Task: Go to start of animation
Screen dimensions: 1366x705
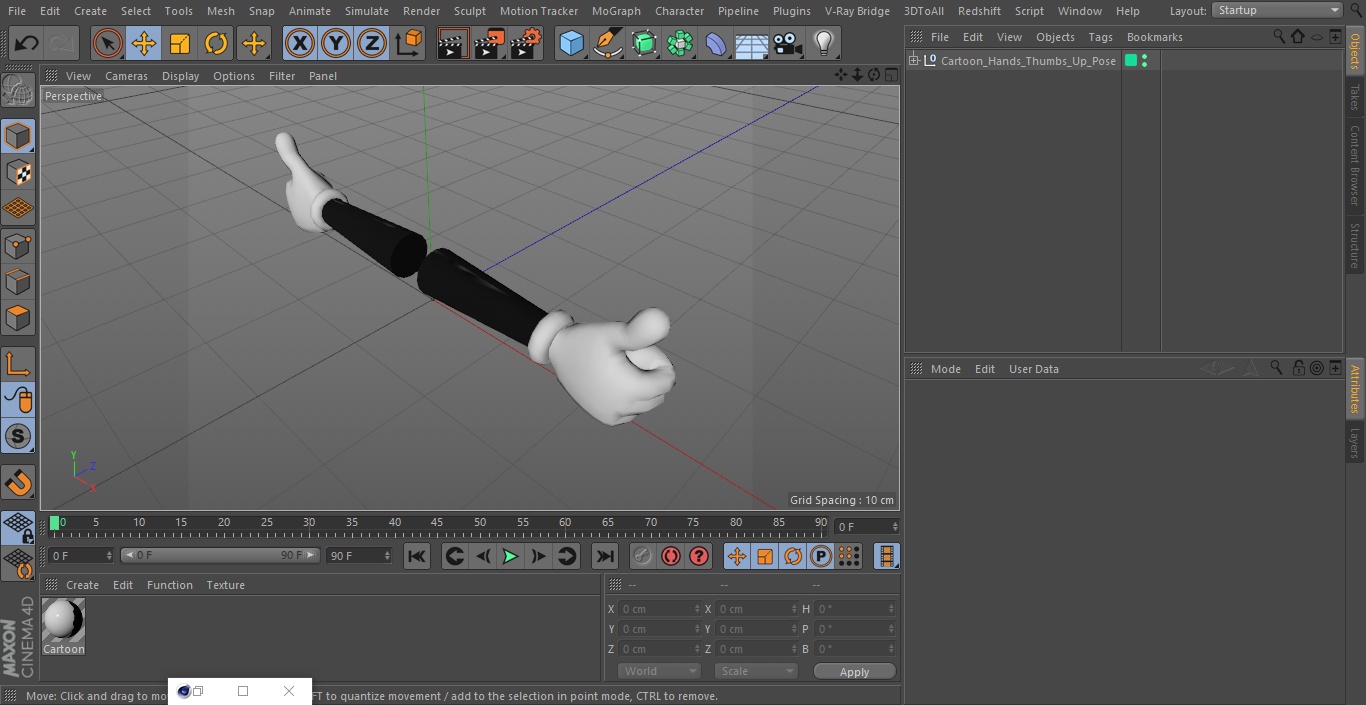Action: (417, 556)
